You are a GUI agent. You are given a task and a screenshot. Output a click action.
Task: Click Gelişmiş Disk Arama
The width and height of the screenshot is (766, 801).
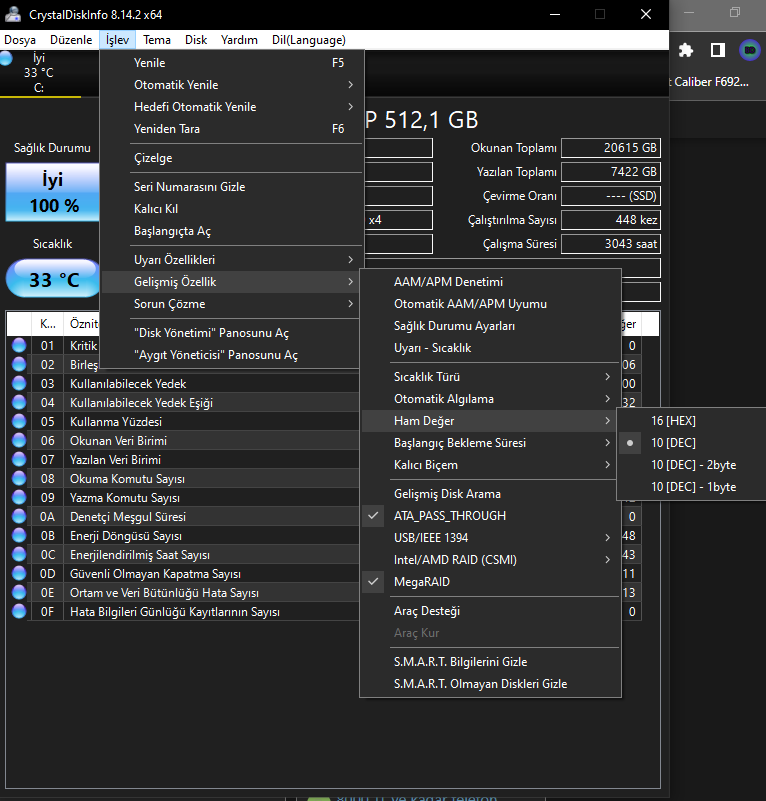[x=491, y=494]
